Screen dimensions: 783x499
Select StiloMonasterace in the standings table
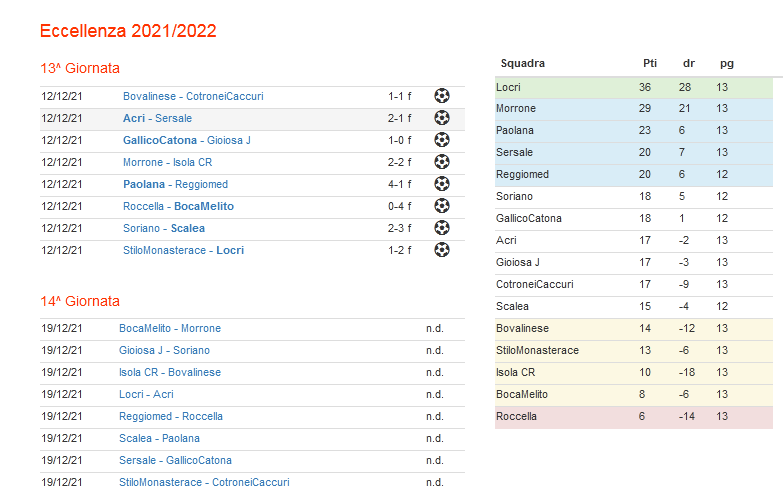pyautogui.click(x=537, y=350)
